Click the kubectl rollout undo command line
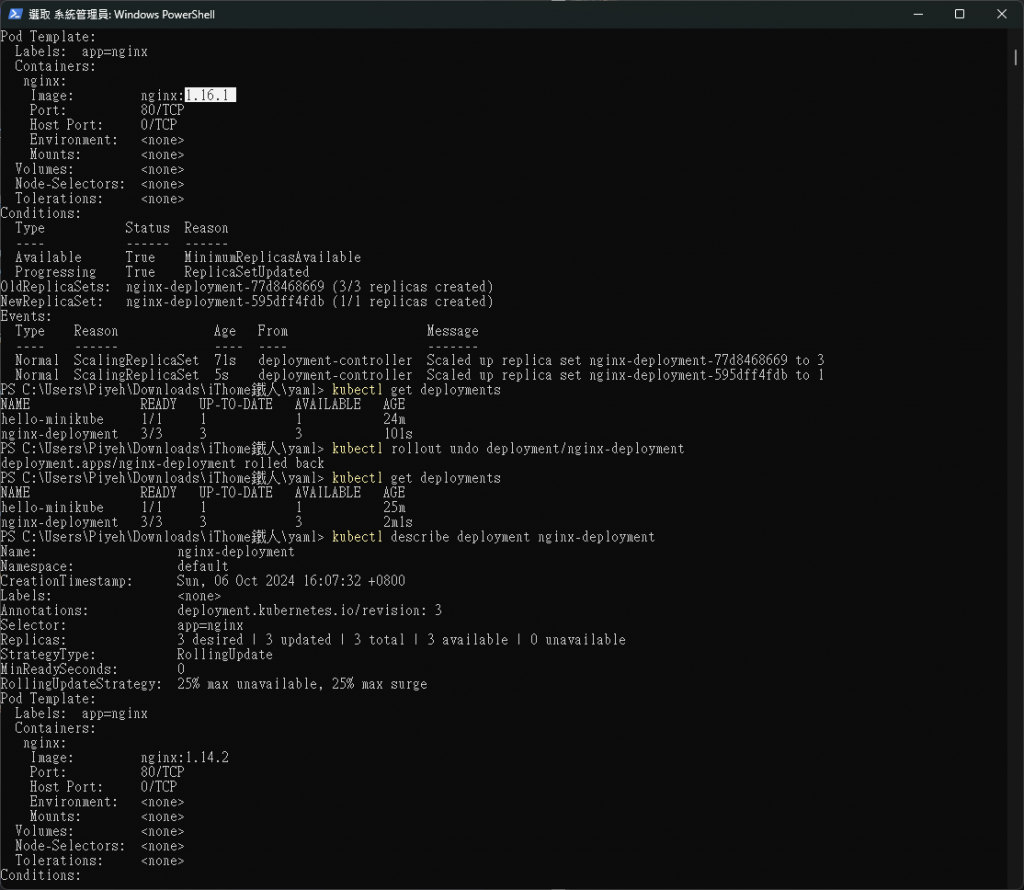 [x=508, y=449]
